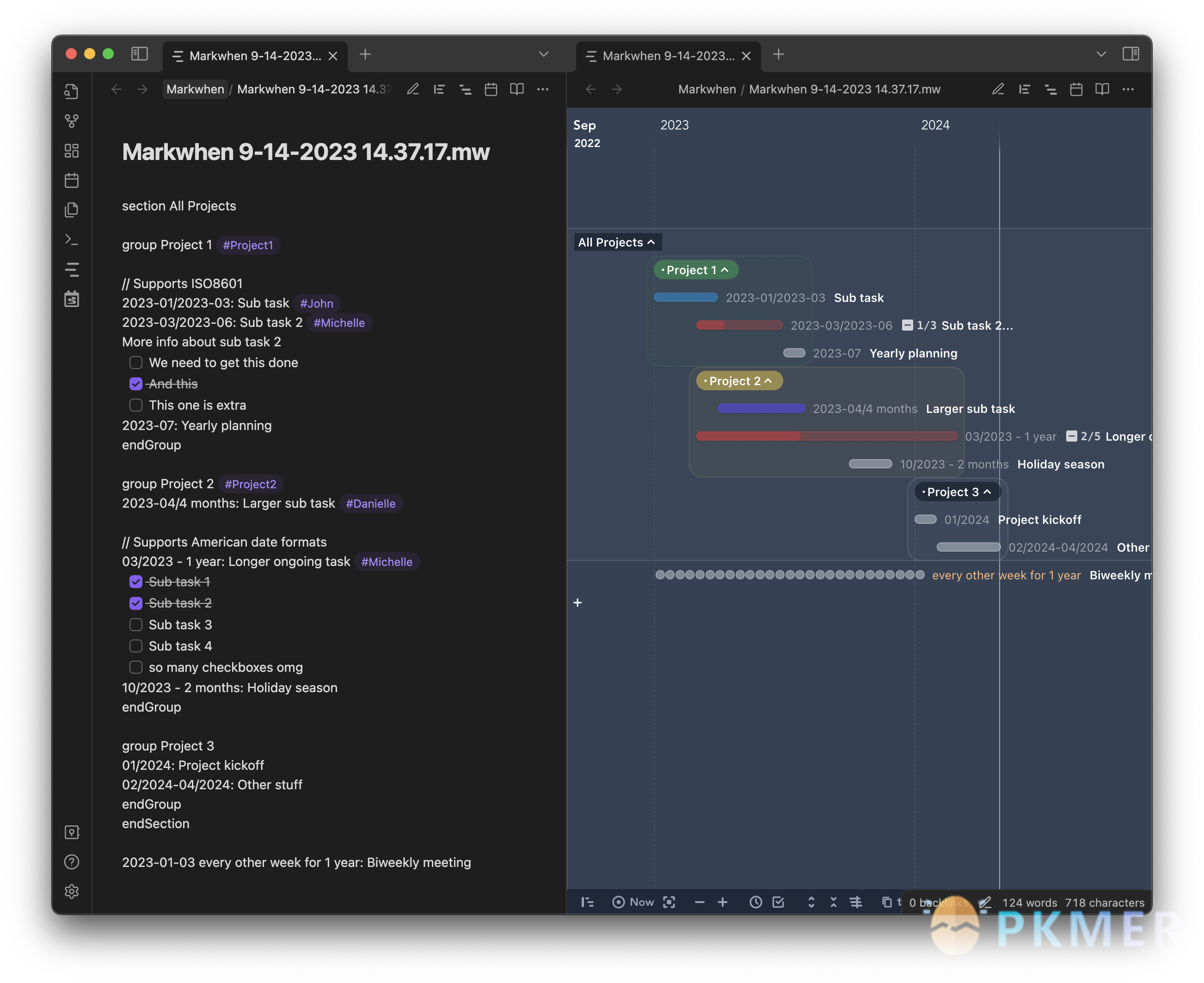This screenshot has height=983, width=1204.
Task: Click timeline view icon in left pane header
Action: click(x=465, y=89)
